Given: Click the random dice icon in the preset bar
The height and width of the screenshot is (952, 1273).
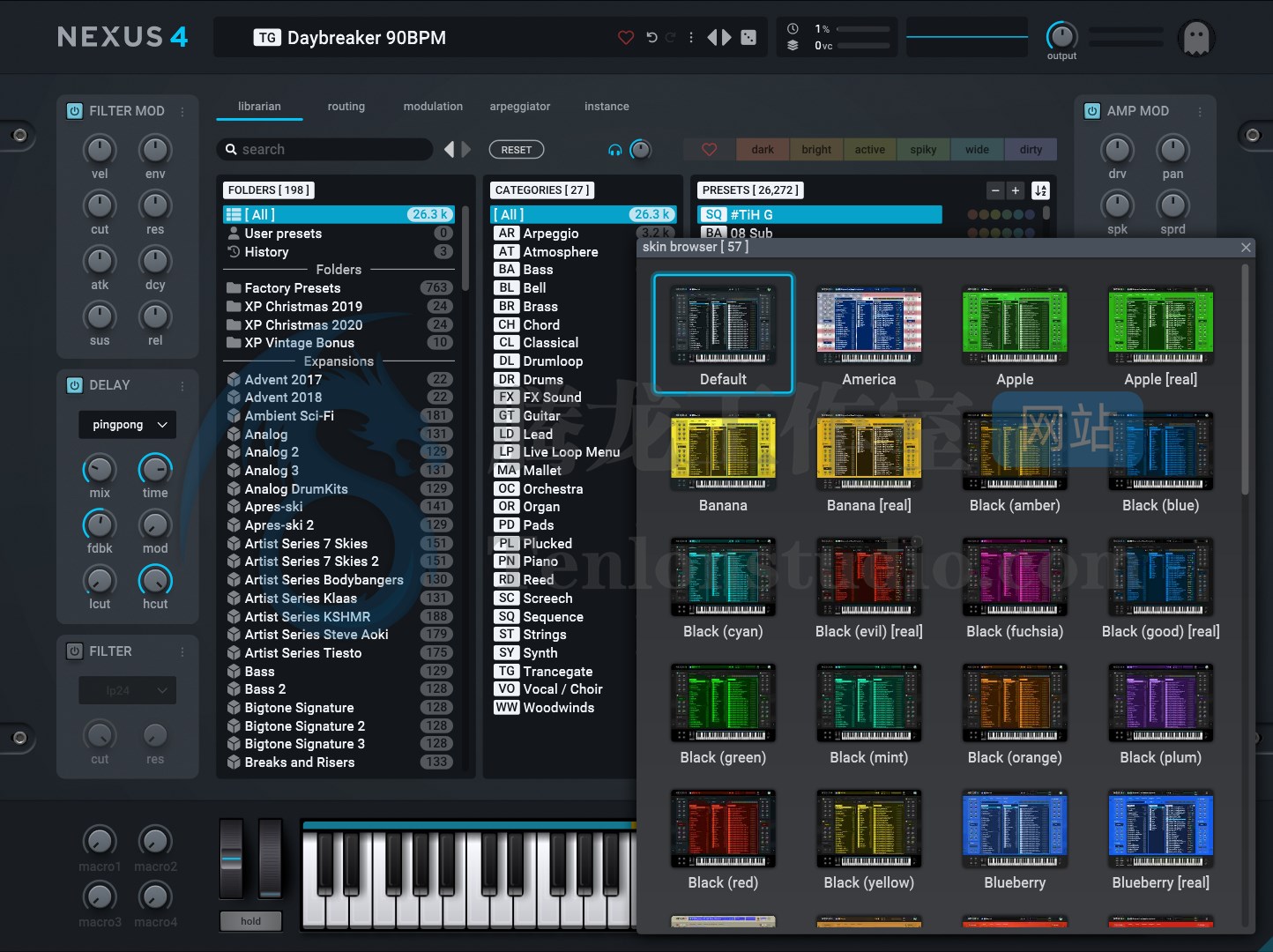Looking at the screenshot, I should pyautogui.click(x=748, y=37).
